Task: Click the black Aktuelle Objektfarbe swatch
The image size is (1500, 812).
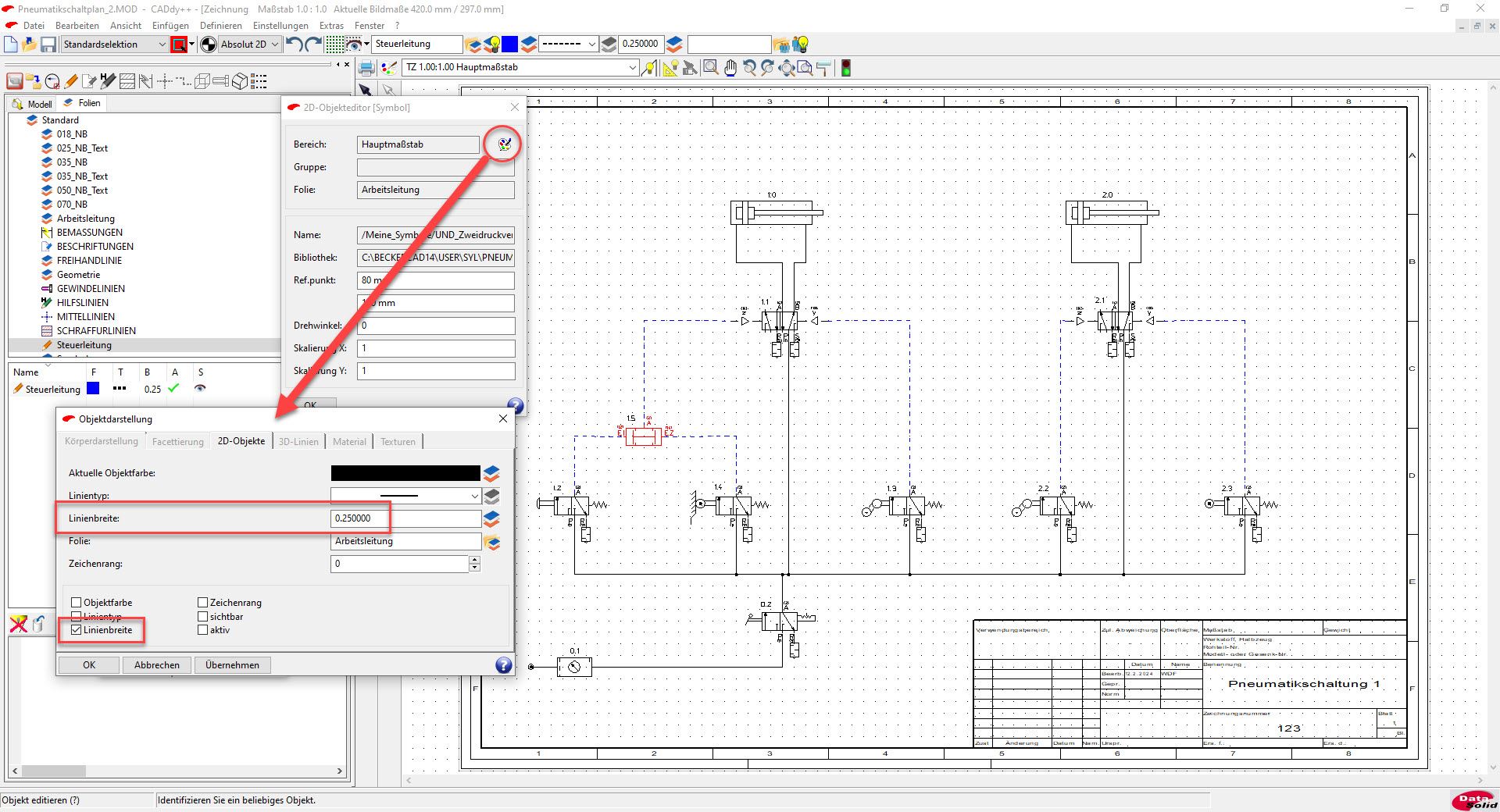Action: (x=405, y=473)
